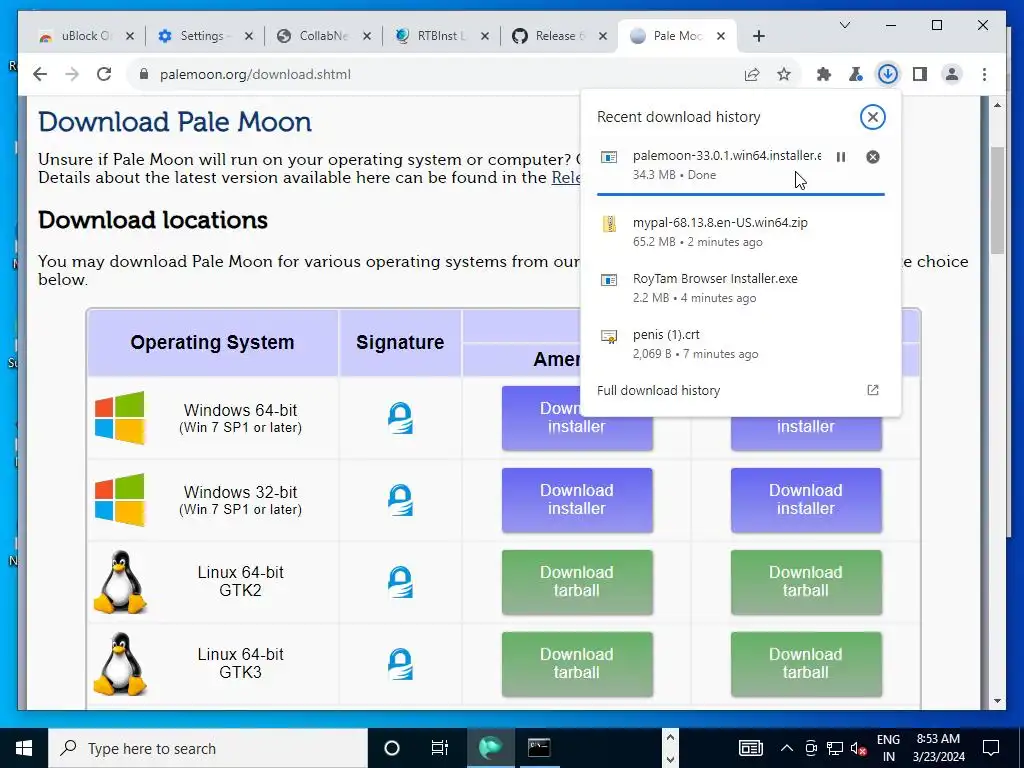Go forward with the forward arrow button
Image resolution: width=1024 pixels, height=768 pixels.
[x=72, y=74]
